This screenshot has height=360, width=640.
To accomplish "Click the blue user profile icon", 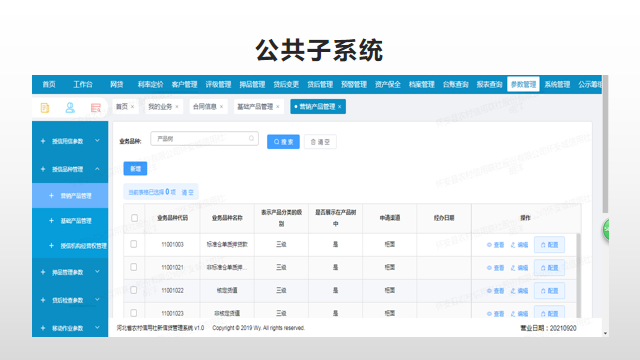I will point(70,107).
